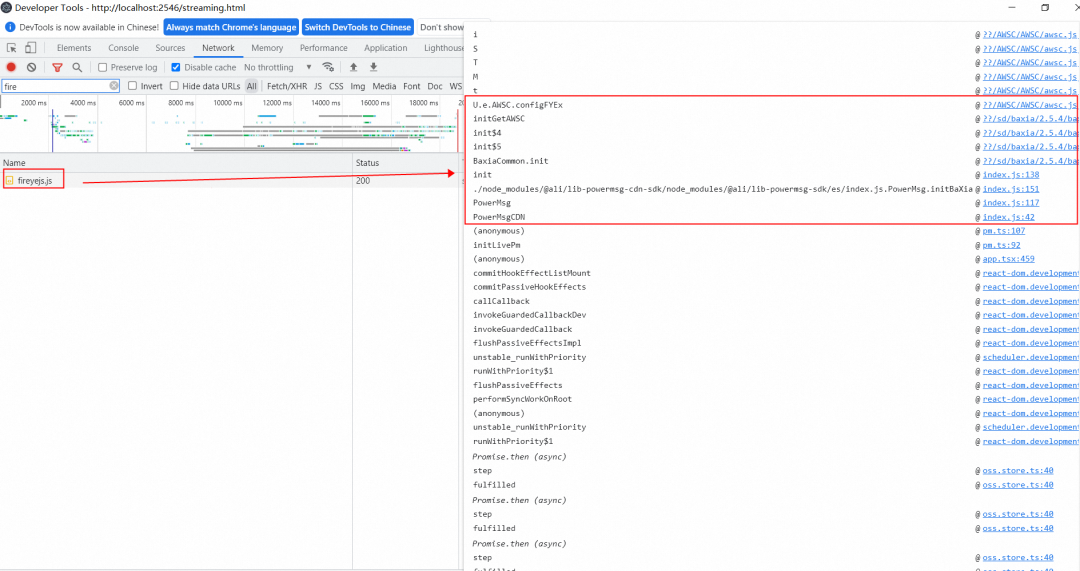
Task: Click the initLivePm stack frame text
Action: 497,245
